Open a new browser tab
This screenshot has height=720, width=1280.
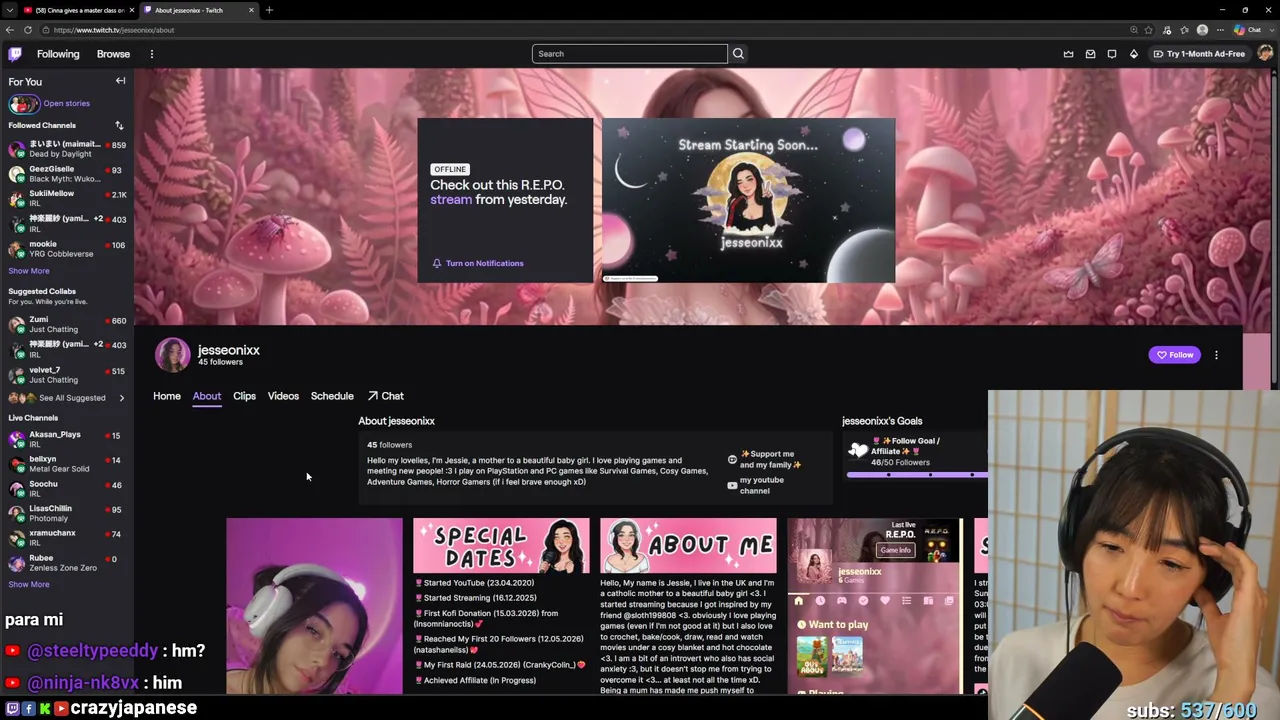pyautogui.click(x=269, y=10)
